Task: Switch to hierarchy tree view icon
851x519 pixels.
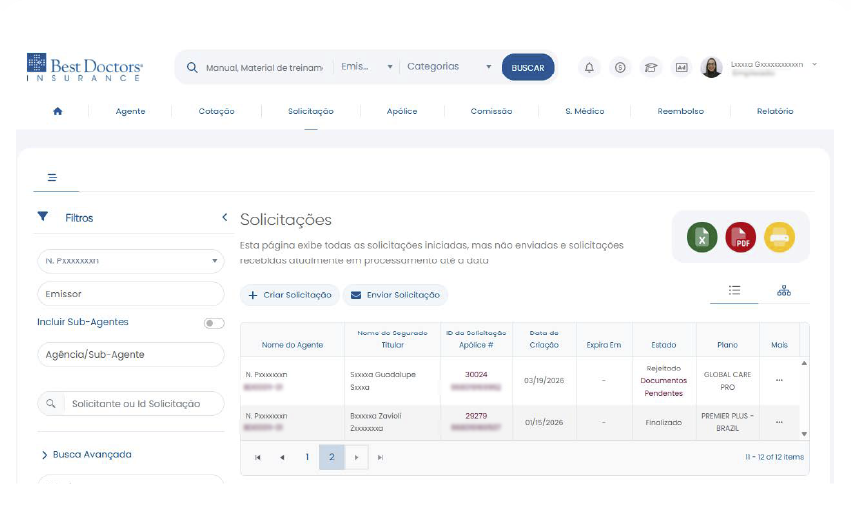Action: pyautogui.click(x=784, y=290)
